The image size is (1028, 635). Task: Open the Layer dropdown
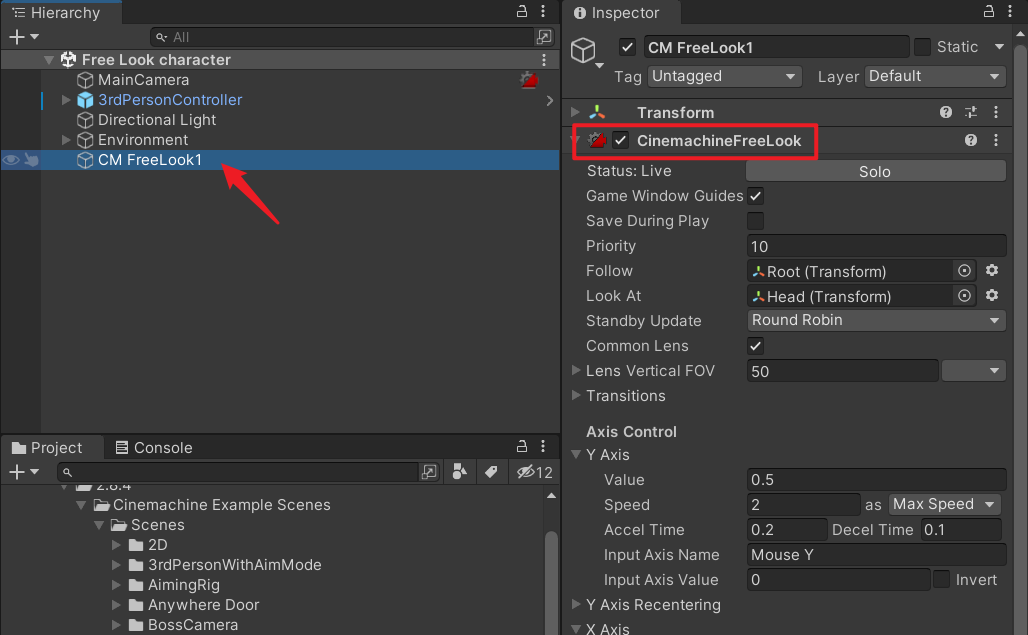pyautogui.click(x=935, y=77)
